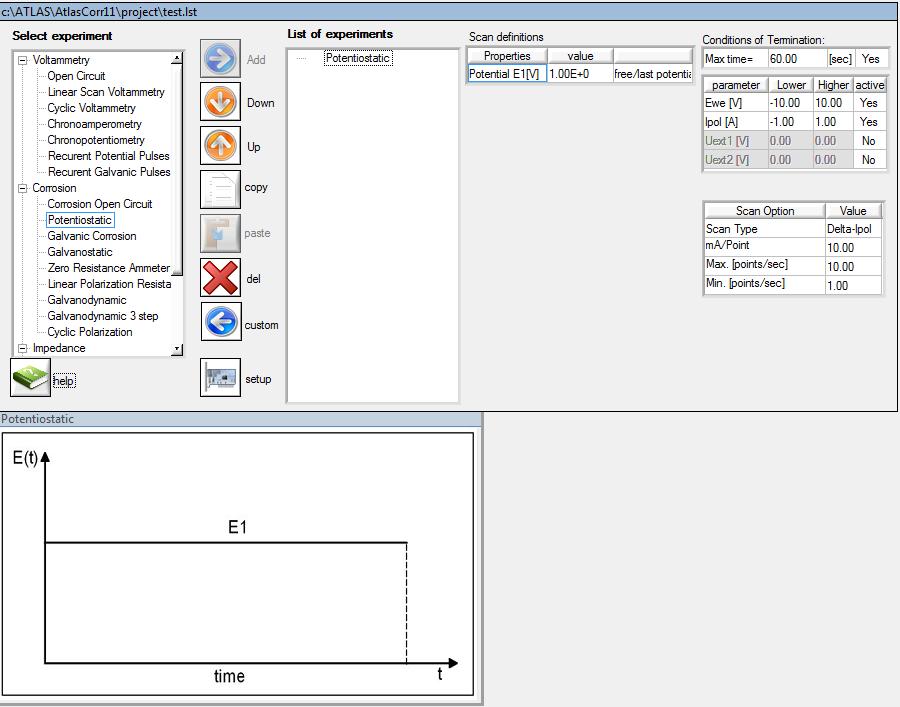Edit Max. points/sec value 10.00

pyautogui.click(x=853, y=267)
